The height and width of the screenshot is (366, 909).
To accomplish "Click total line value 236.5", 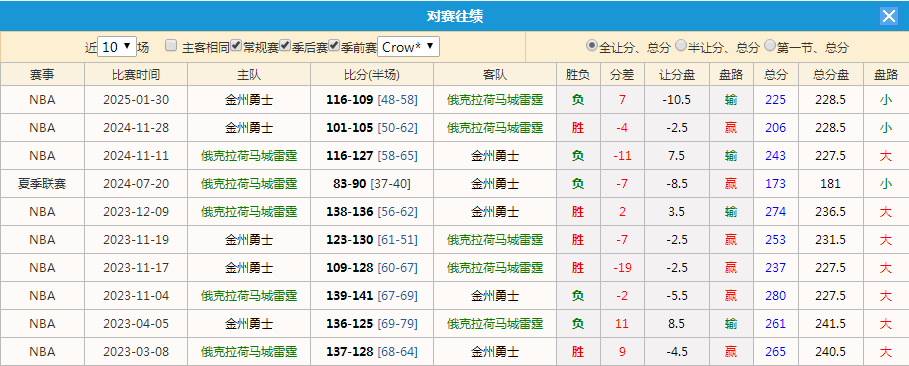I will (830, 212).
